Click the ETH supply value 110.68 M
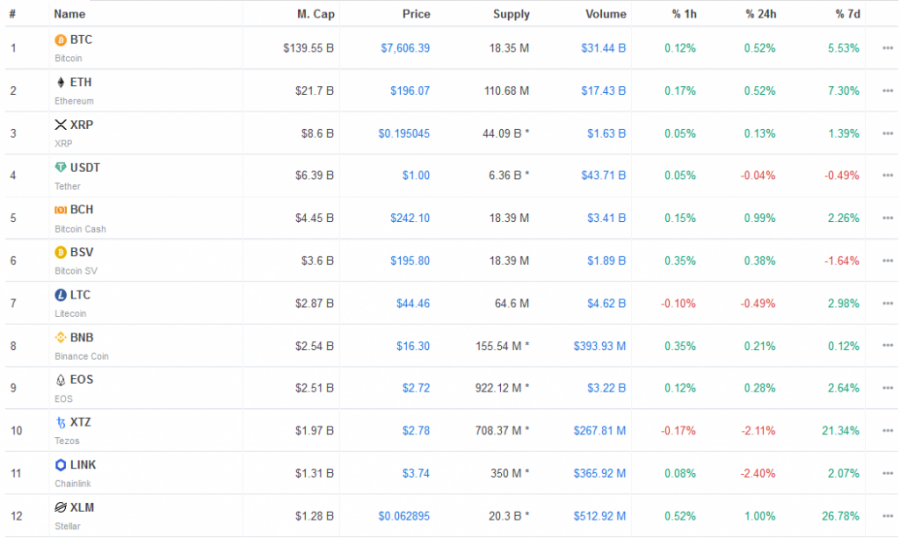 point(506,91)
